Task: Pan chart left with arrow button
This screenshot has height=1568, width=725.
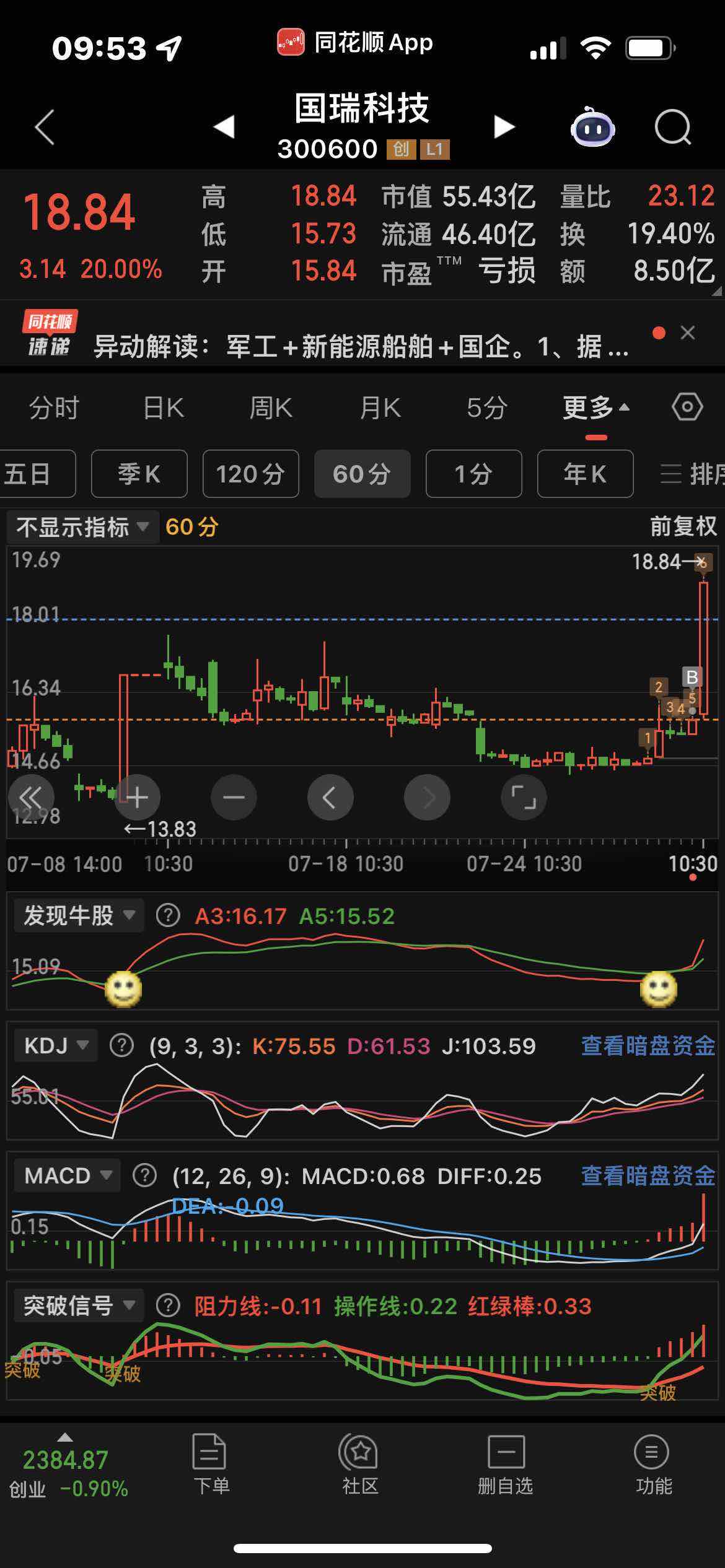Action: click(330, 798)
